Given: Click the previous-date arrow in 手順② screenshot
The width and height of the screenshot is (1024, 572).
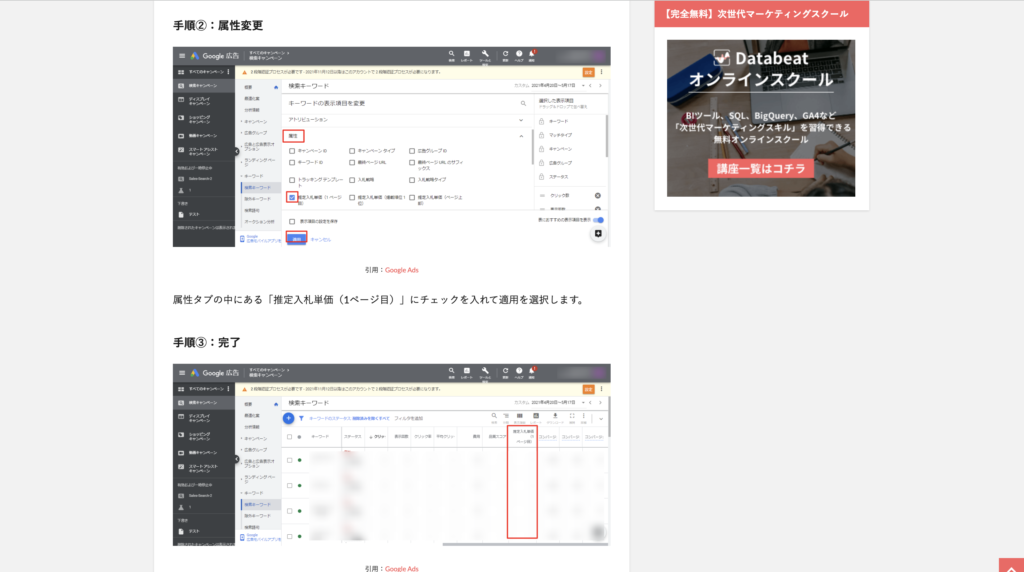Looking at the screenshot, I should [x=590, y=86].
